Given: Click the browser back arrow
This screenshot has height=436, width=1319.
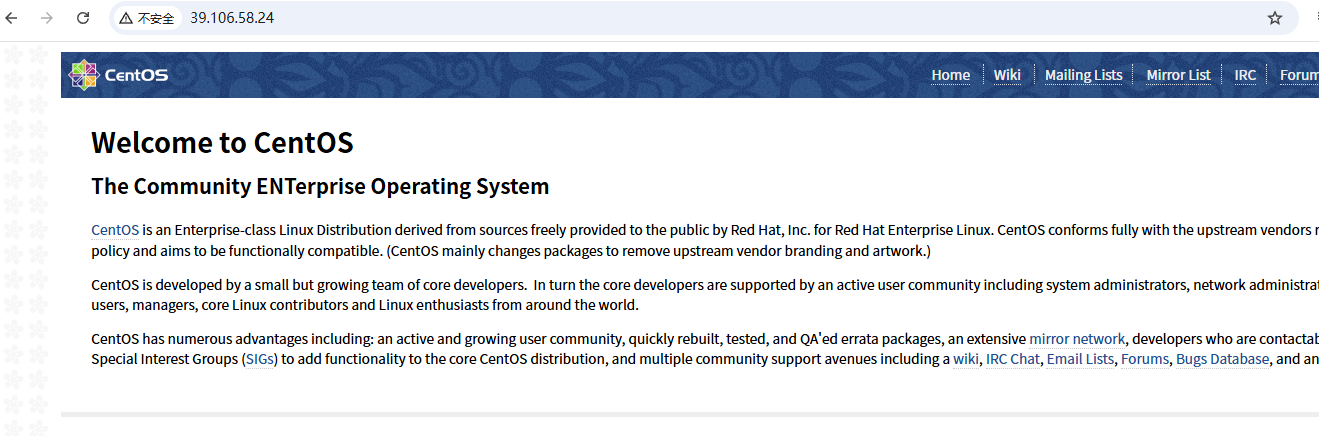Looking at the screenshot, I should (12, 18).
